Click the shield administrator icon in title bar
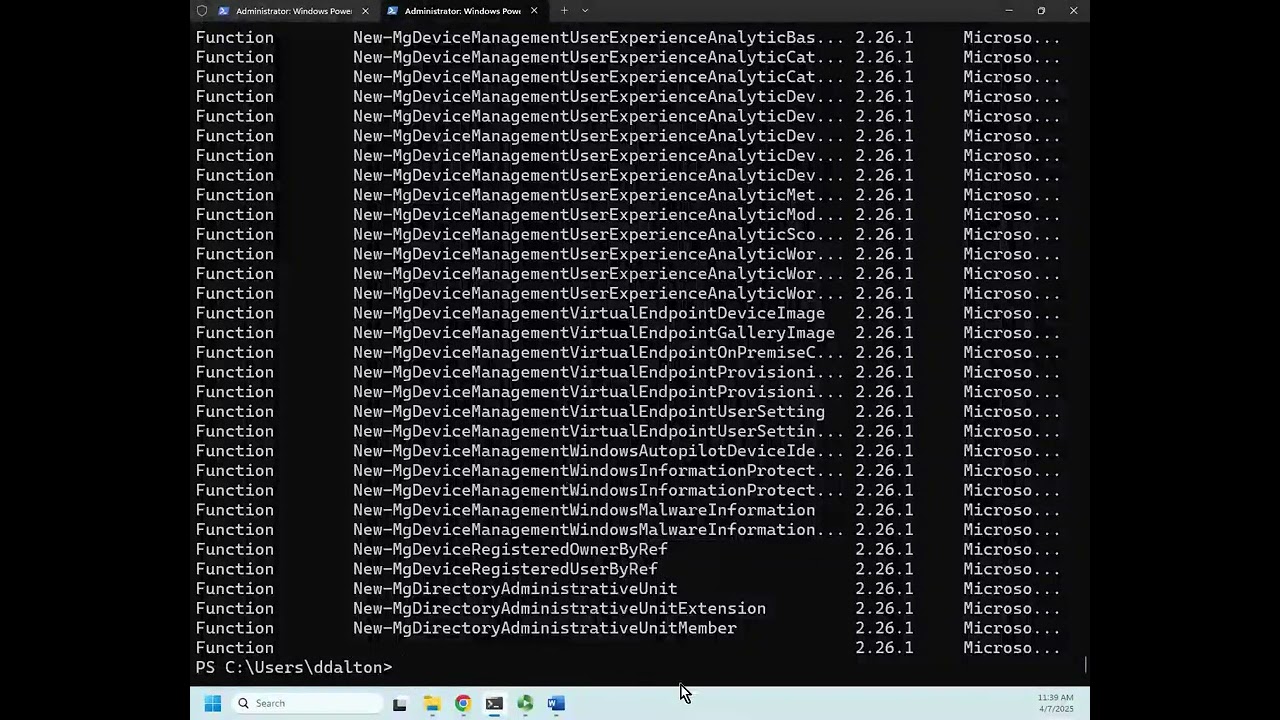The image size is (1280, 720). [x=201, y=11]
